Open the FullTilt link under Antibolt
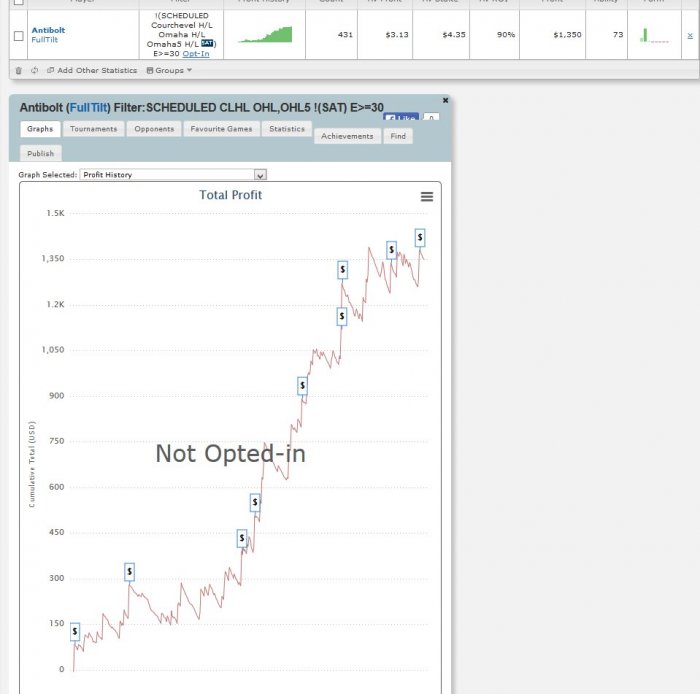Viewport: 700px width, 694px height. [x=45, y=40]
